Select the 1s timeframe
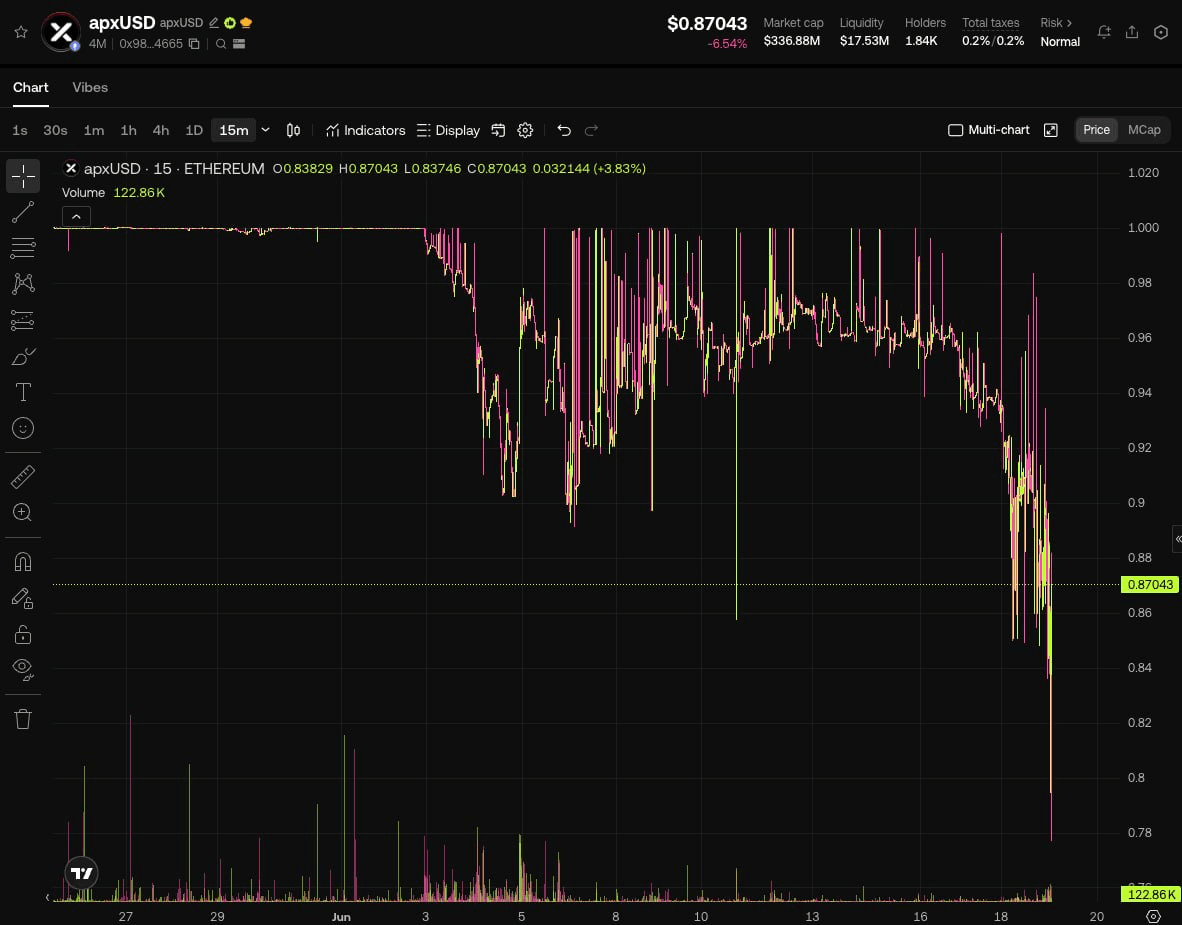This screenshot has width=1182, height=925. [x=20, y=130]
